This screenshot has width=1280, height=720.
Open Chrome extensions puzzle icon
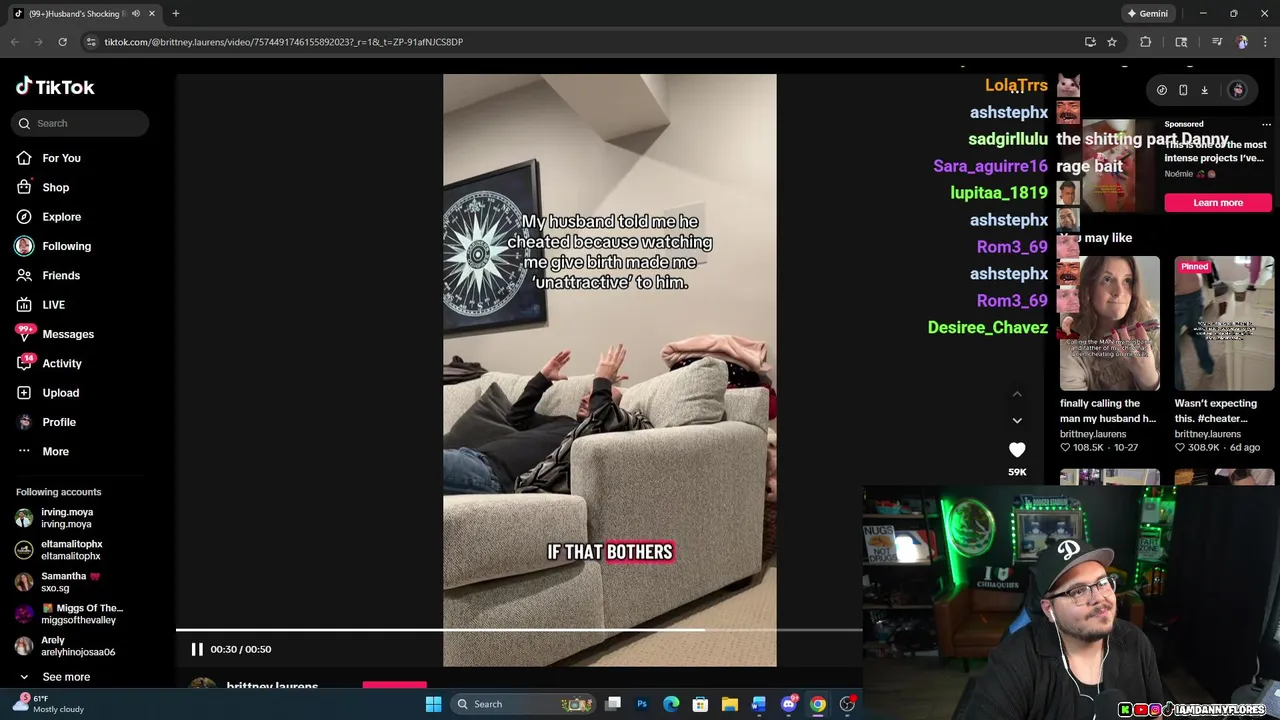pos(1146,42)
